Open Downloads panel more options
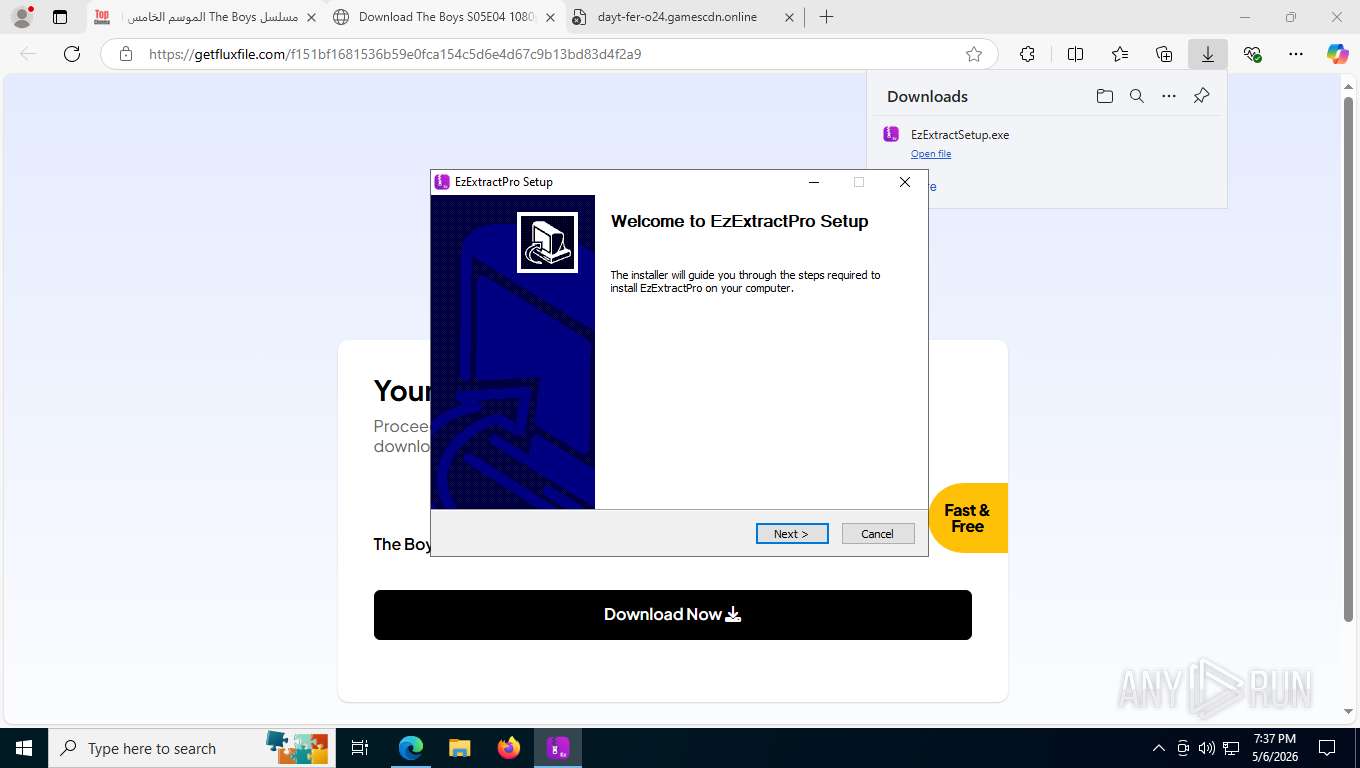 point(1169,96)
